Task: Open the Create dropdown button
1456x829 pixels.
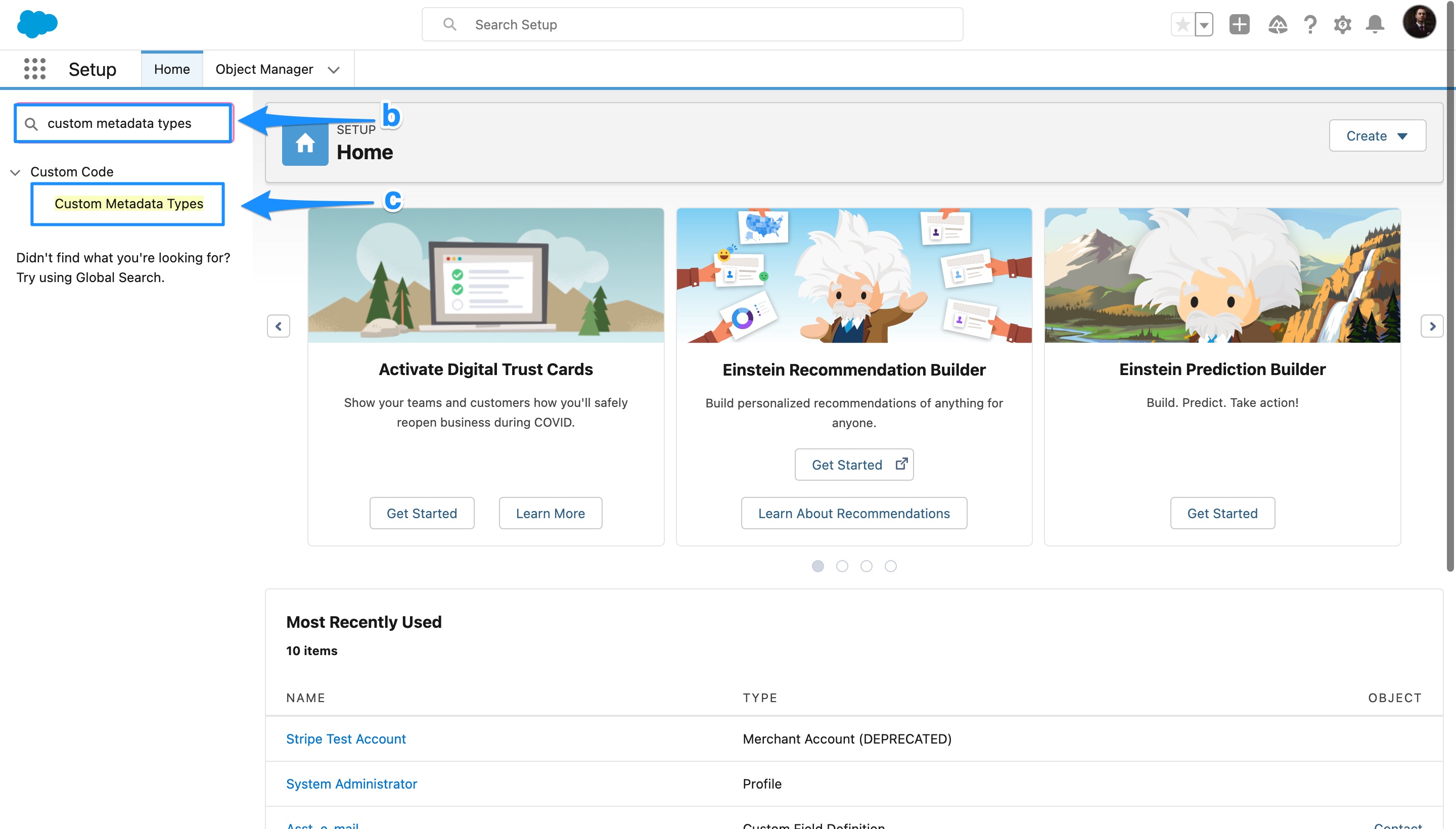Action: click(x=1377, y=135)
